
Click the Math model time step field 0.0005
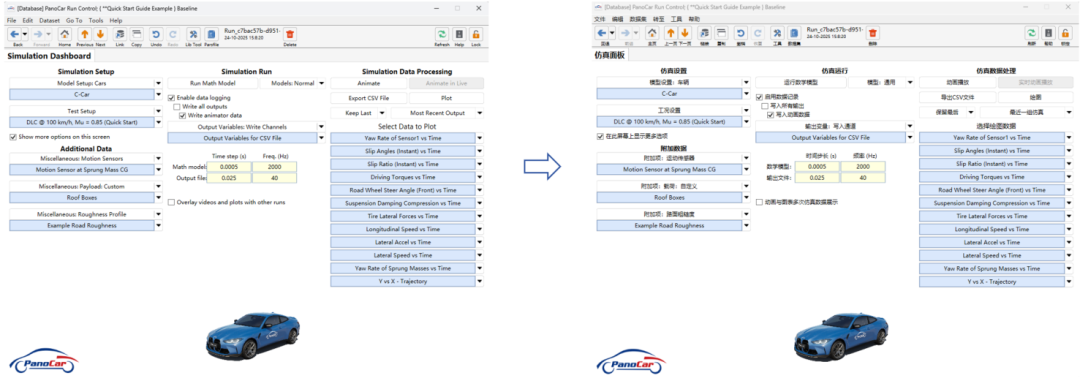(229, 167)
